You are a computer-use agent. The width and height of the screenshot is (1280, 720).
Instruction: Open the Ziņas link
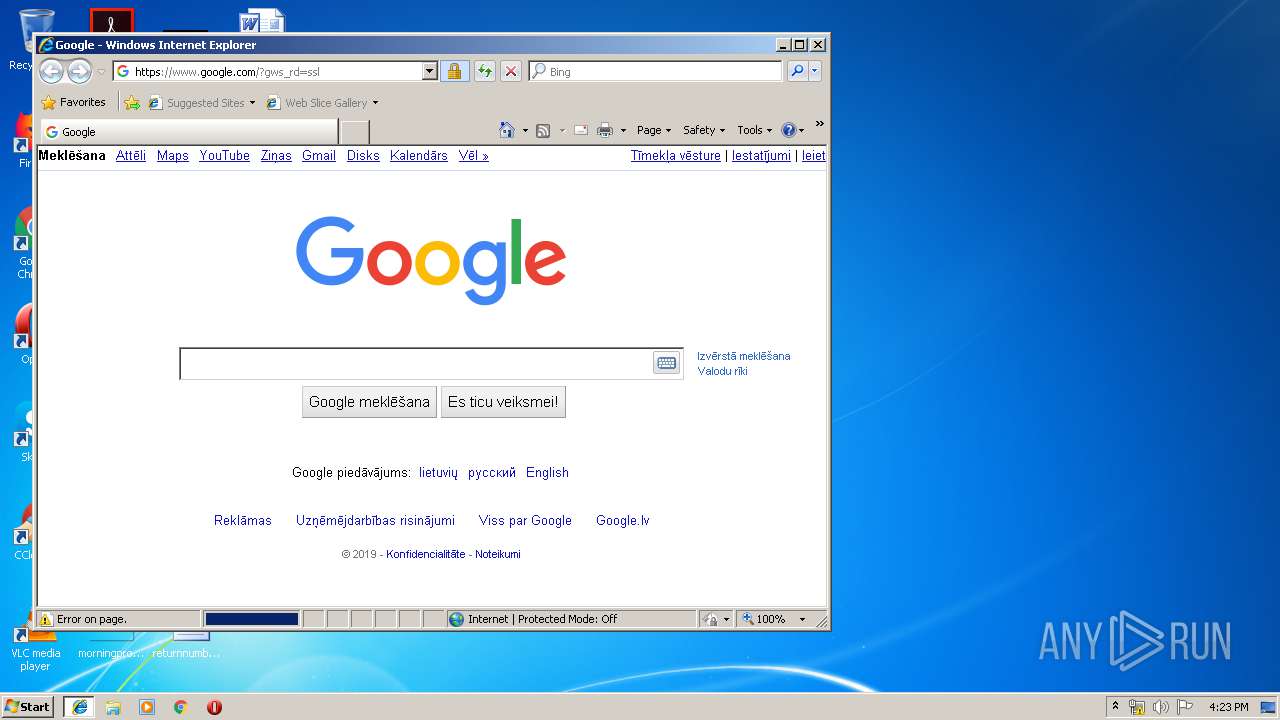[x=276, y=156]
